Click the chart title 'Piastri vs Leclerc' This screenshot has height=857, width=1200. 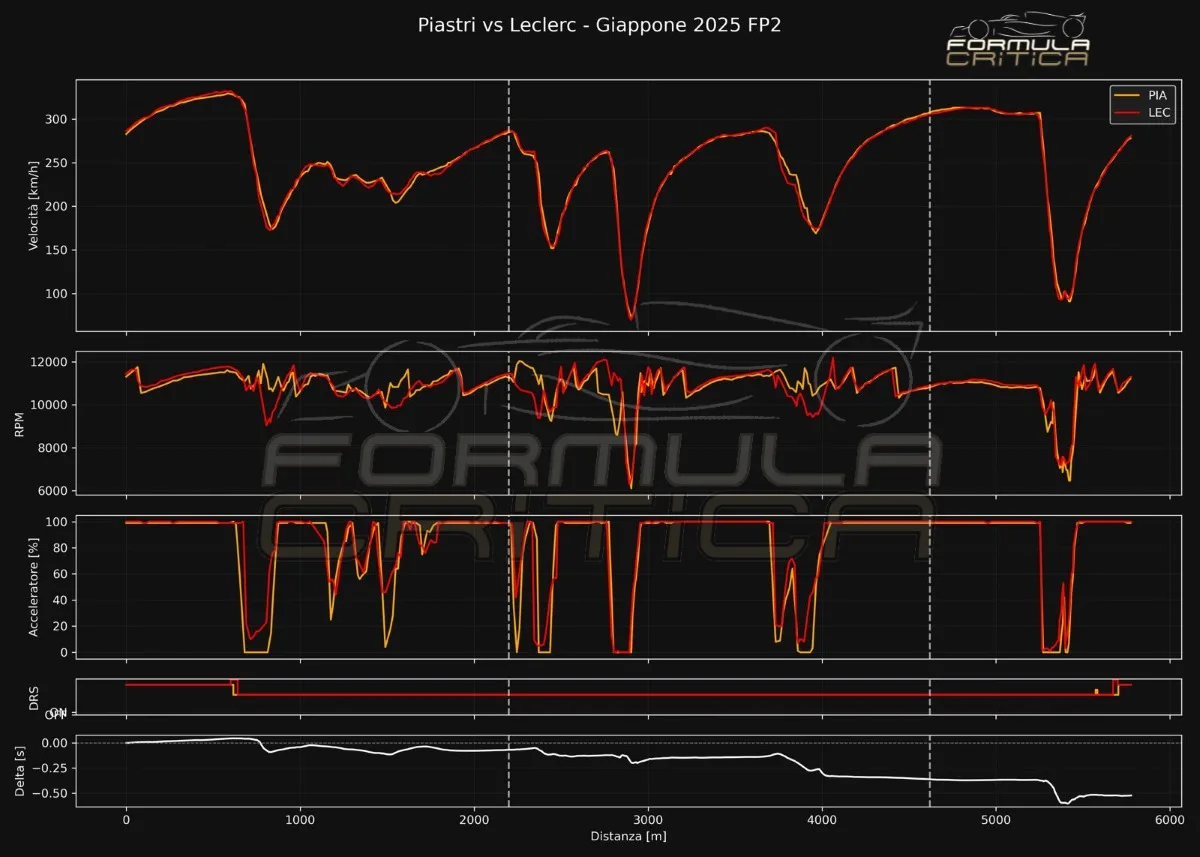pos(599,25)
